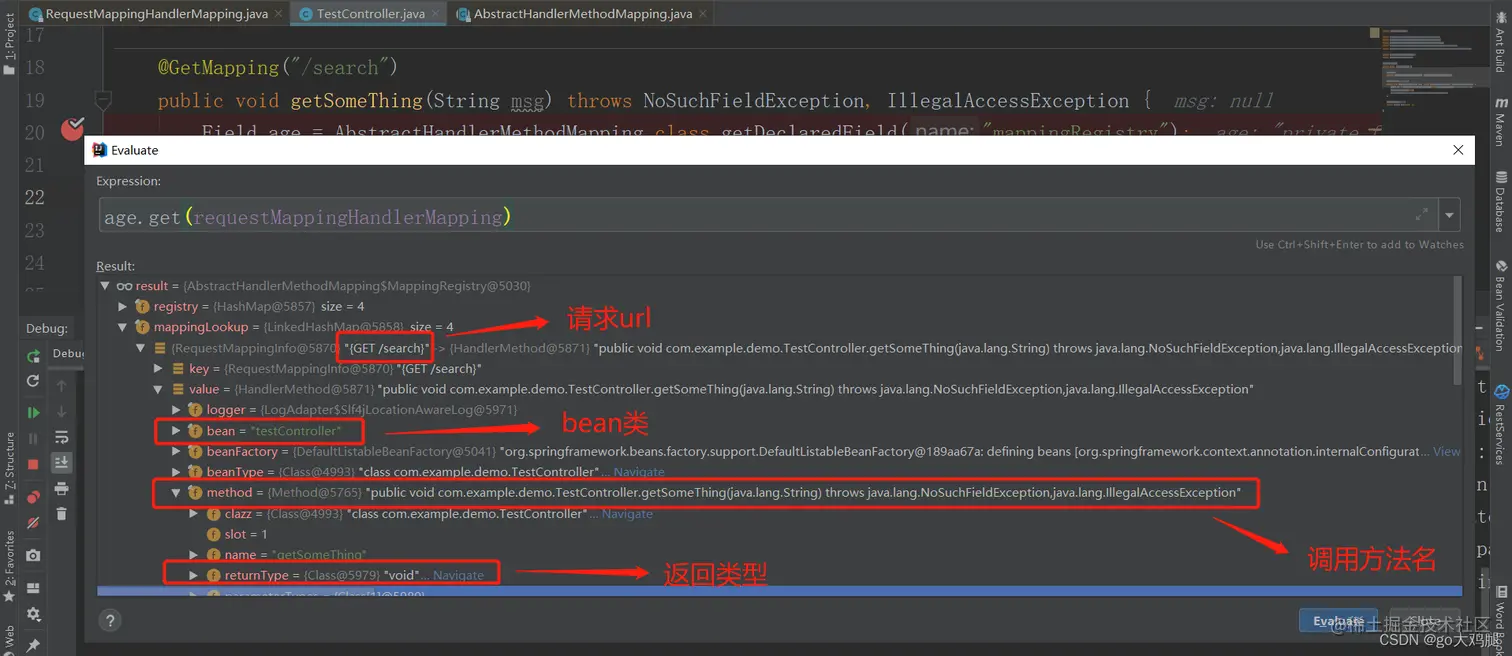Expand the beanType node
1512x656 pixels.
tap(176, 472)
